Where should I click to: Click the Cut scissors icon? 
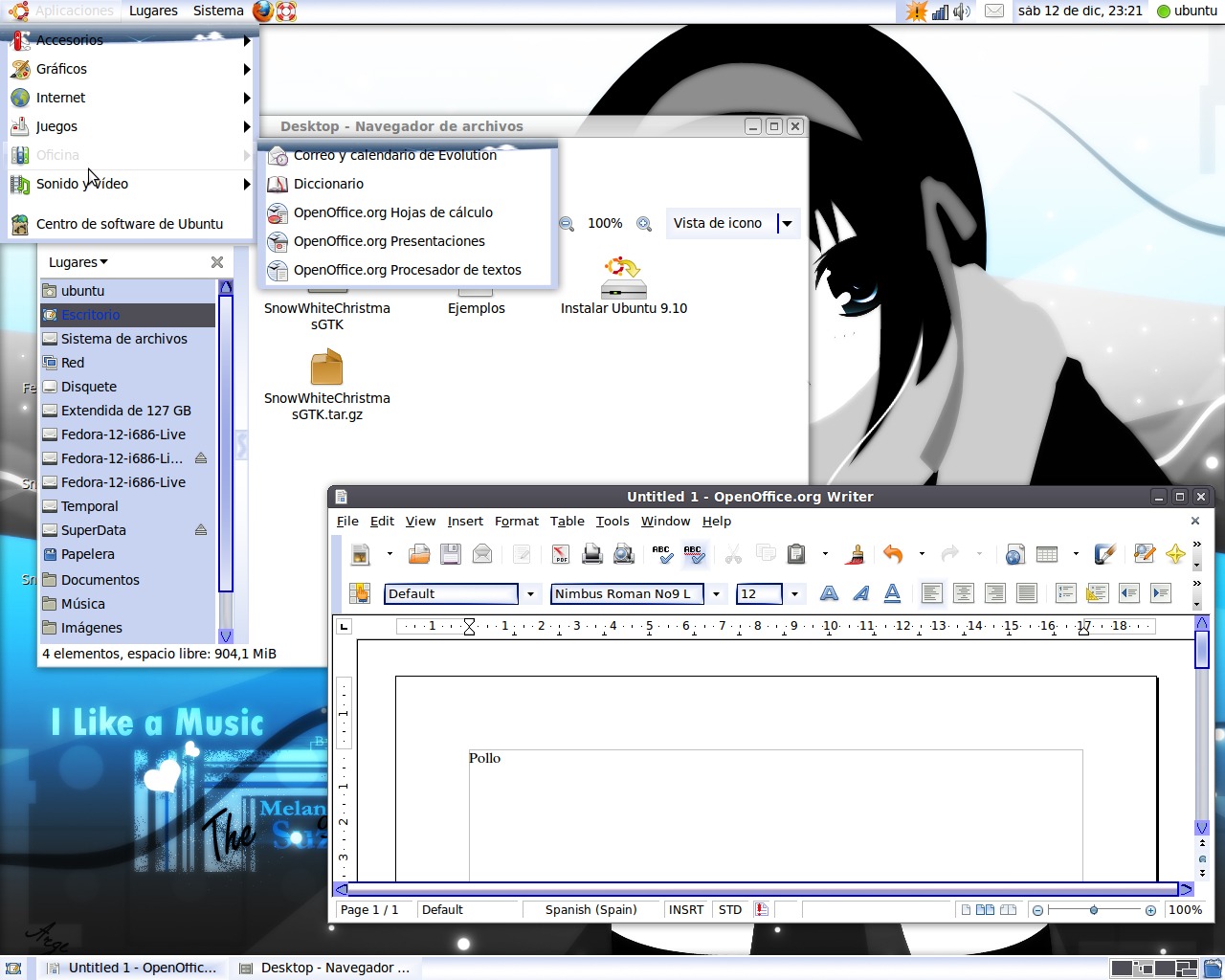[734, 554]
